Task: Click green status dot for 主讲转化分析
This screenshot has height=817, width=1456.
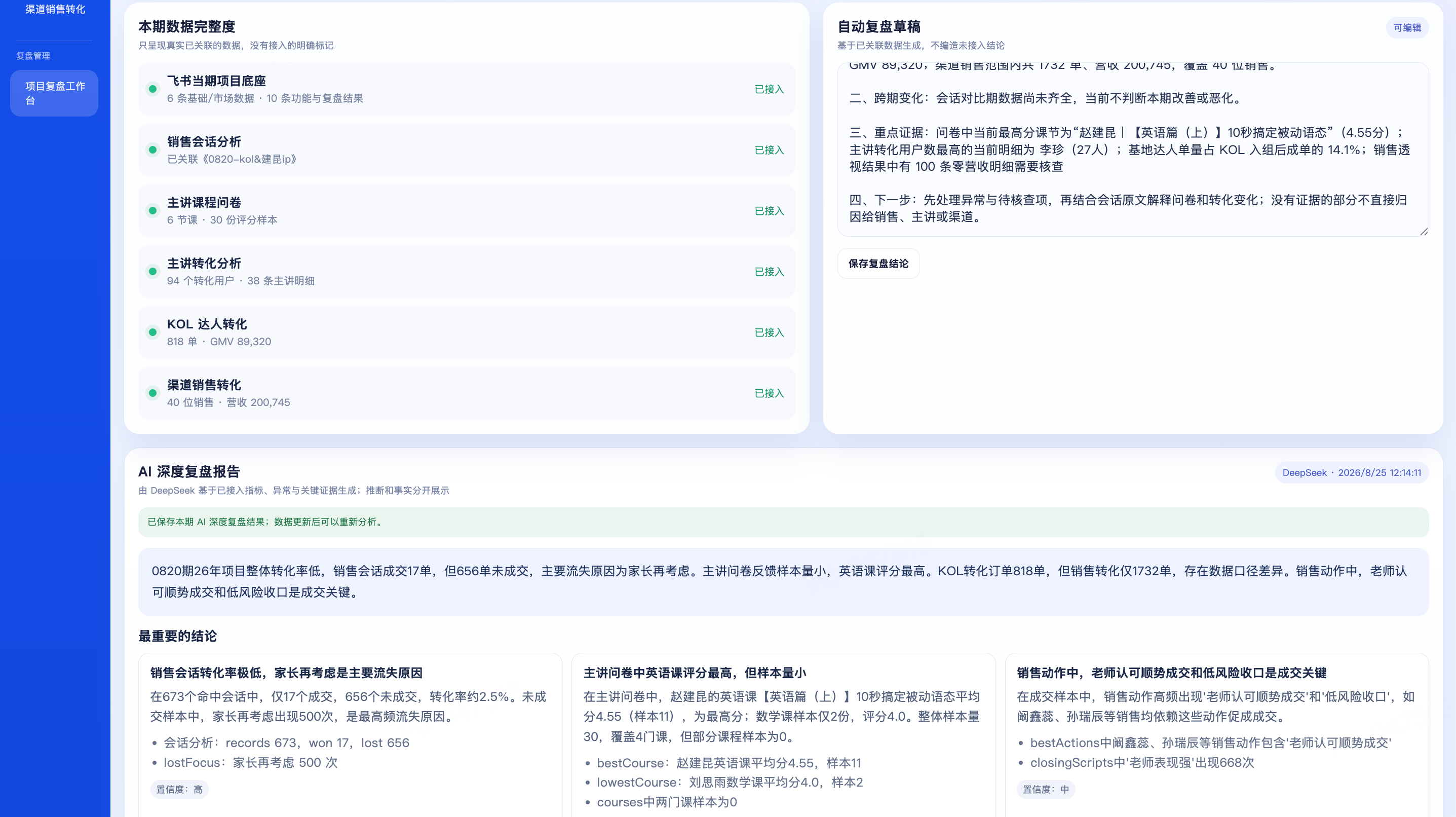Action: click(152, 271)
